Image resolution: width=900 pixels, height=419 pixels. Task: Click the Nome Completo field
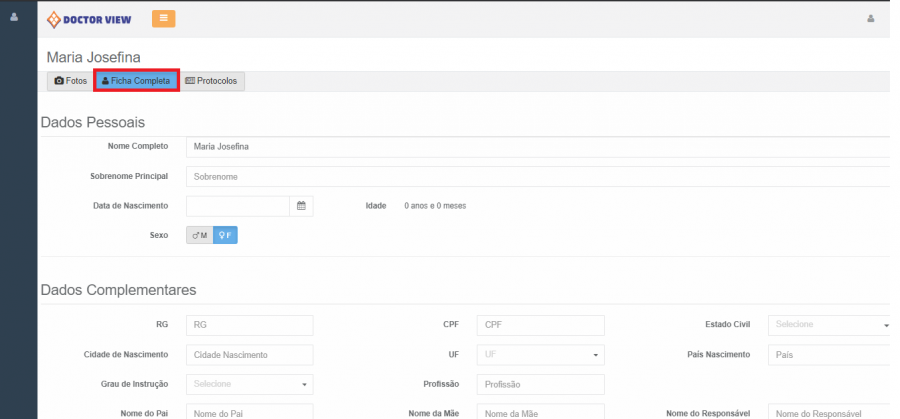pos(537,147)
